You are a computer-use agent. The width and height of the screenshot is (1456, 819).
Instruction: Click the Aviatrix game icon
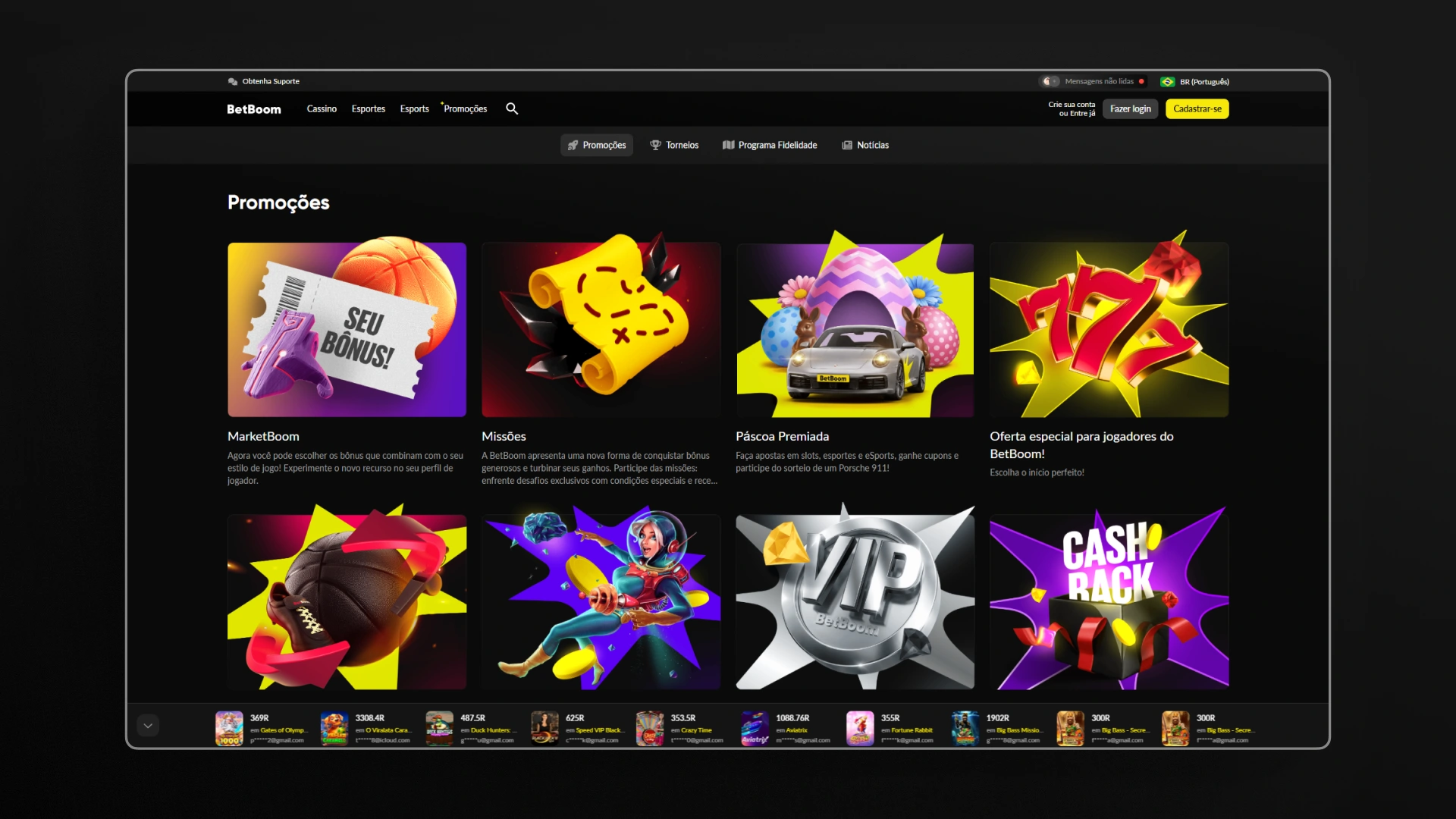755,728
